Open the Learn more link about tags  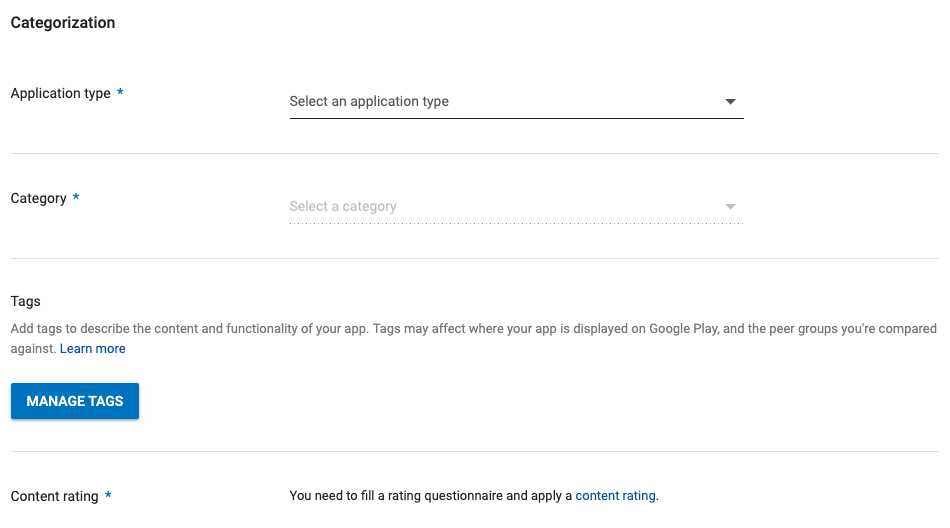click(x=93, y=349)
